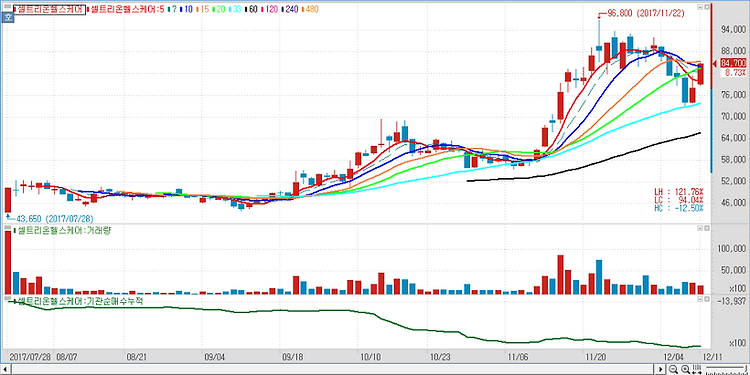This screenshot has width=750, height=375.
Task: Minimize the 기관순매수누적 pane
Action: click(x=700, y=299)
